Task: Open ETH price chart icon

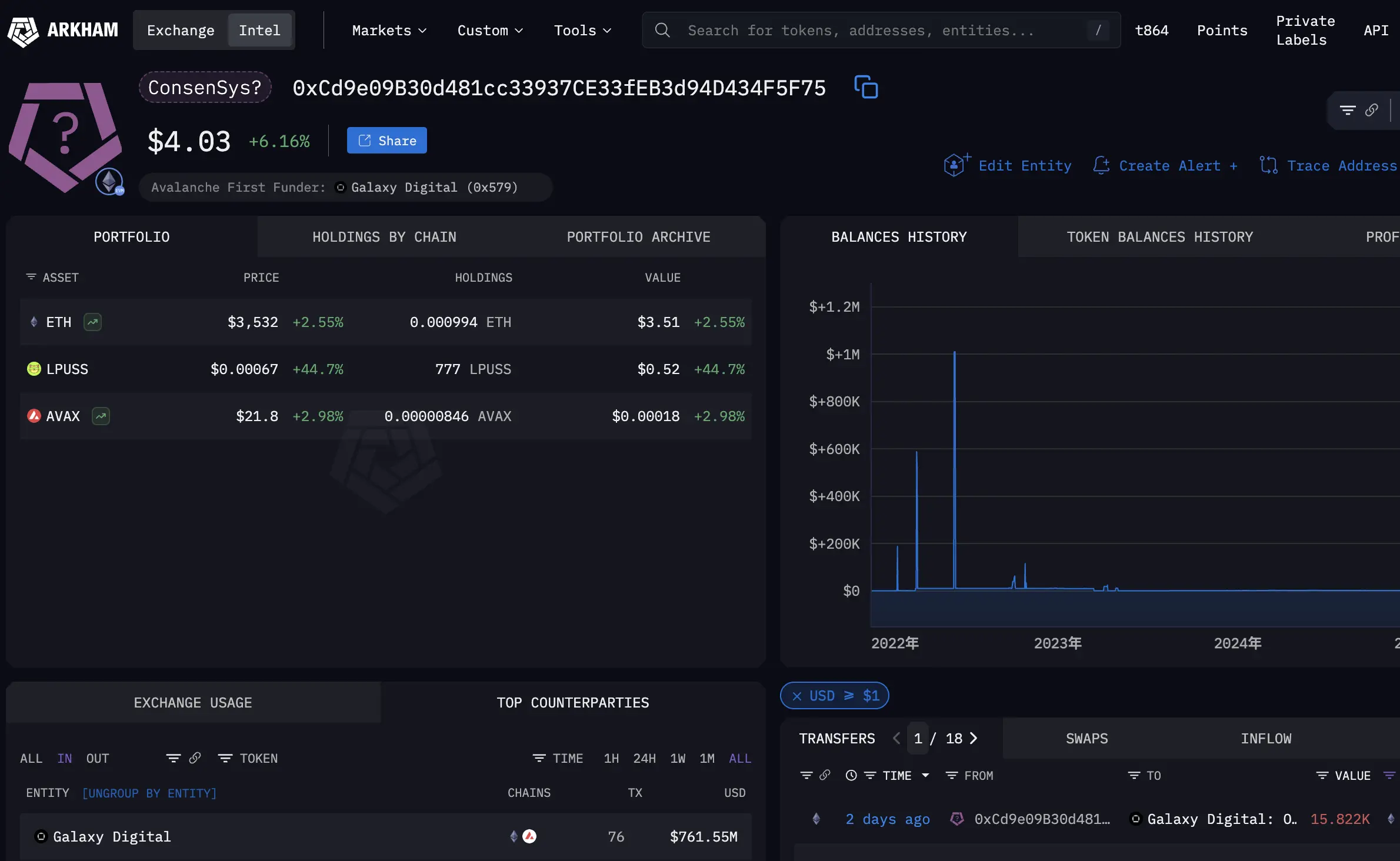Action: 92,322
